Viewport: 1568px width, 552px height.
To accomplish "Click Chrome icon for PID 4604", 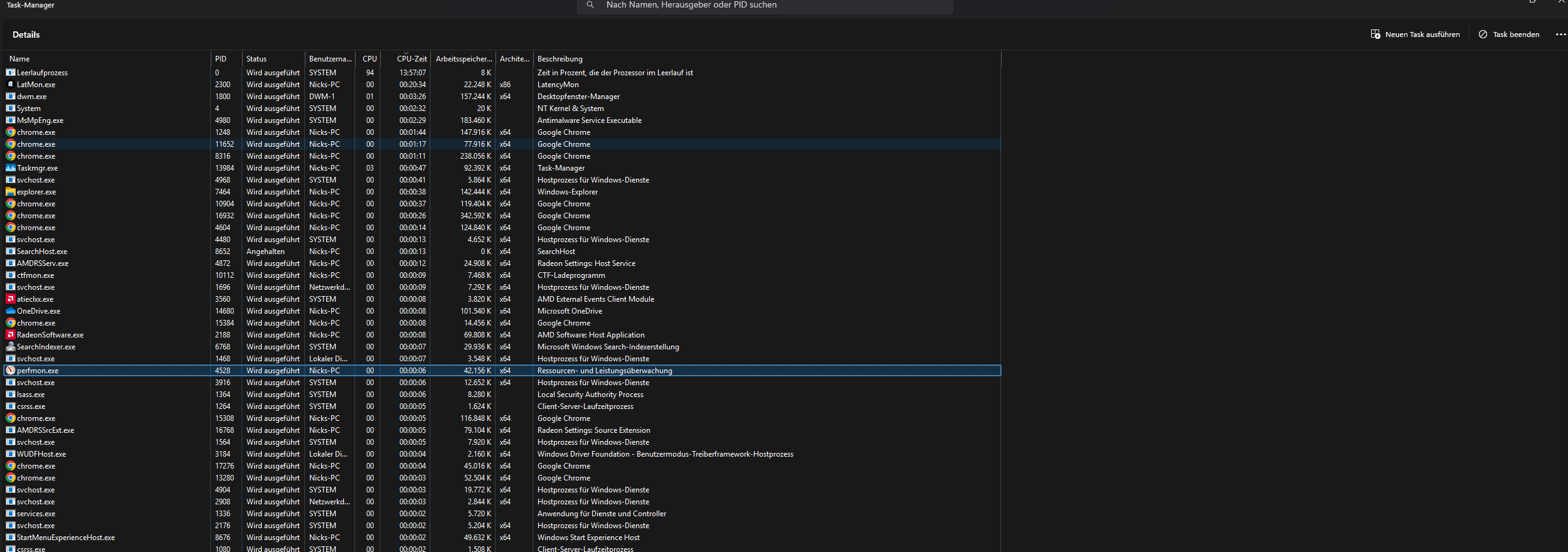I will pyautogui.click(x=11, y=228).
